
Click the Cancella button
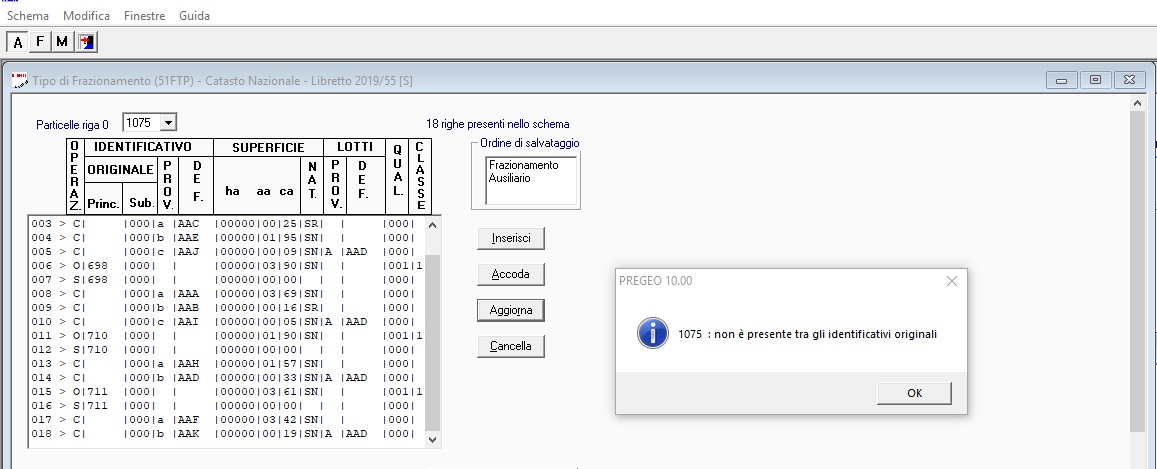tap(510, 346)
